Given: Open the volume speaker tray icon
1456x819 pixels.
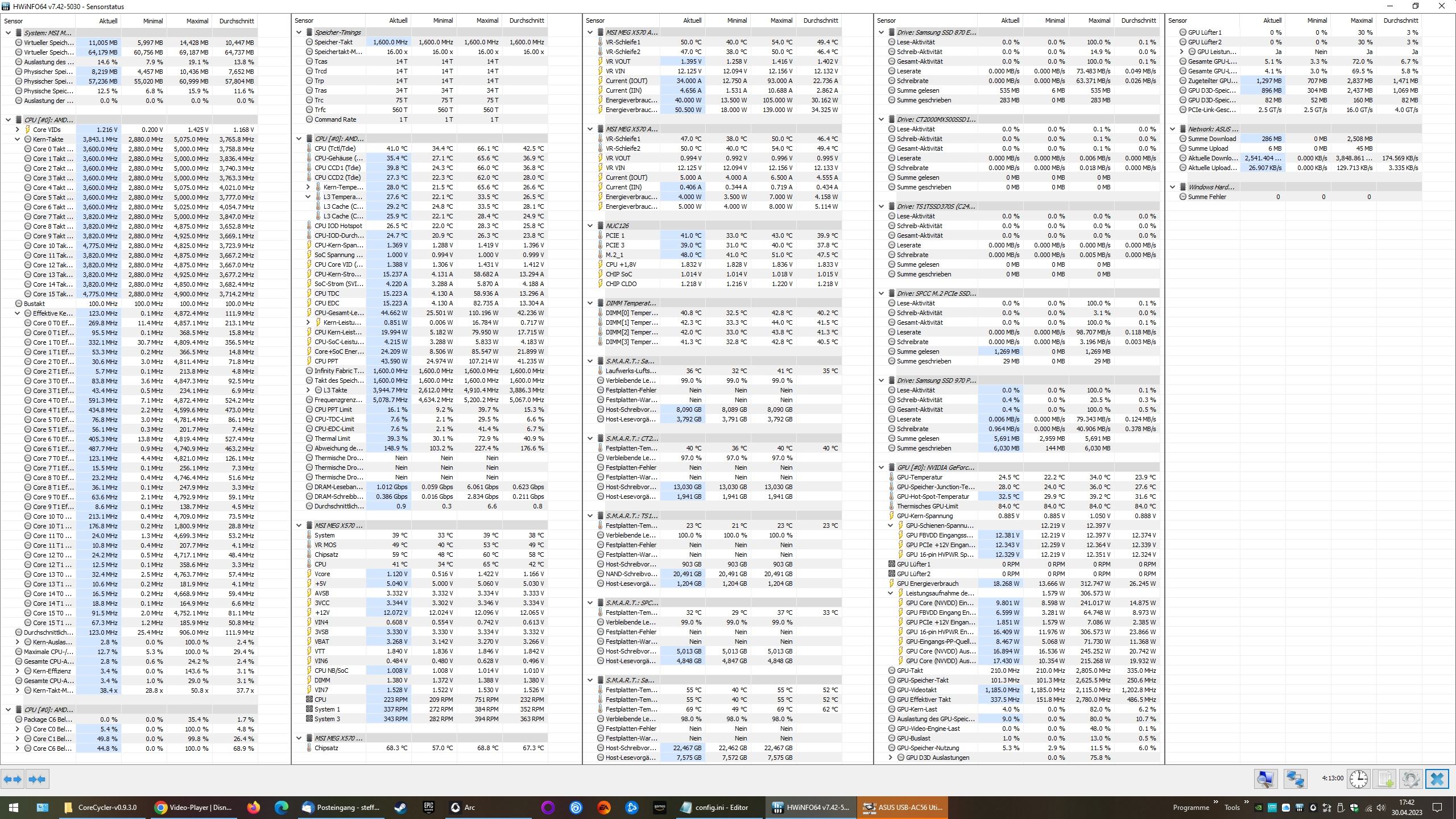Looking at the screenshot, I should tap(1381, 808).
